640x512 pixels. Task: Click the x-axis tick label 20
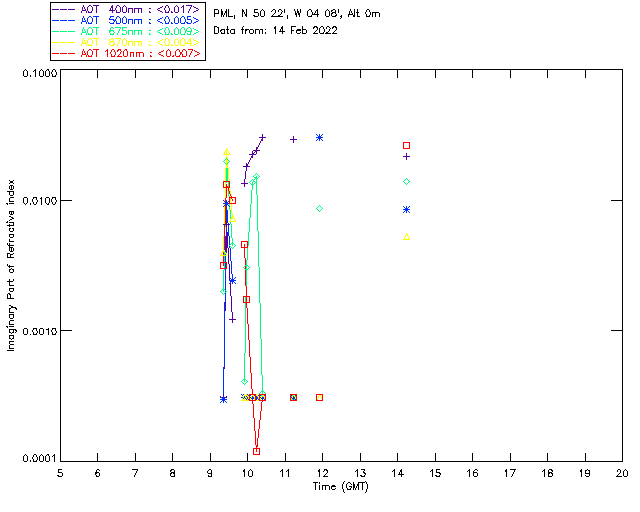click(622, 473)
